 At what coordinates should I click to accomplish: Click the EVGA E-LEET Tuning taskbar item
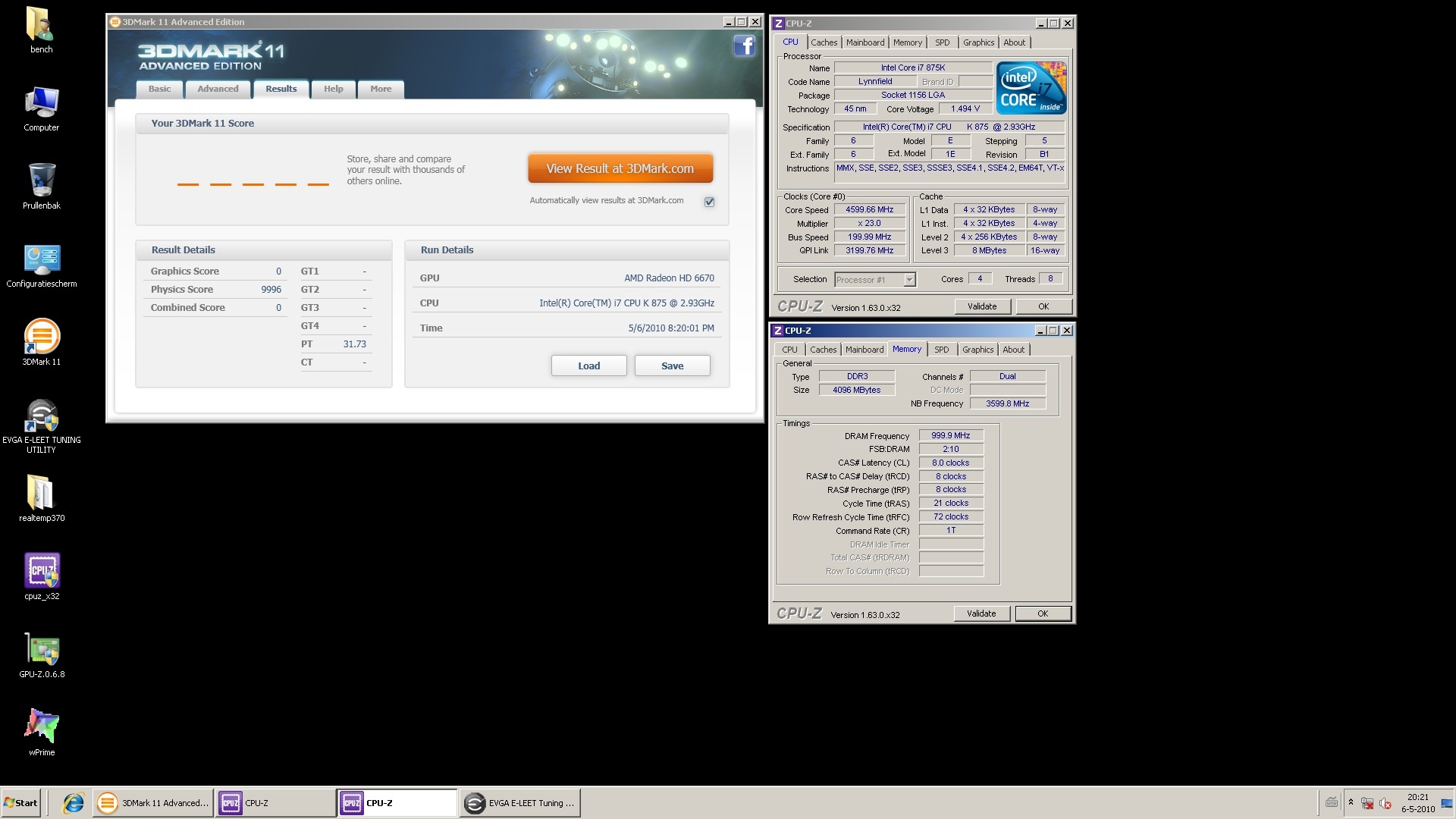[520, 803]
